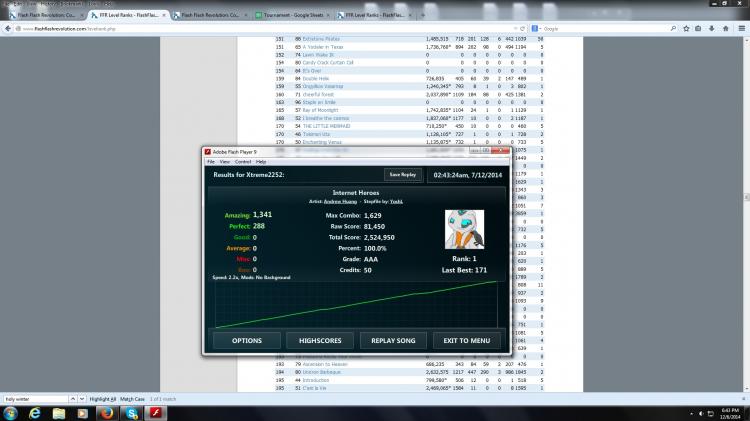Viewport: 750px width, 421px height.
Task: Open the Windows Start menu
Action: pos(10,413)
